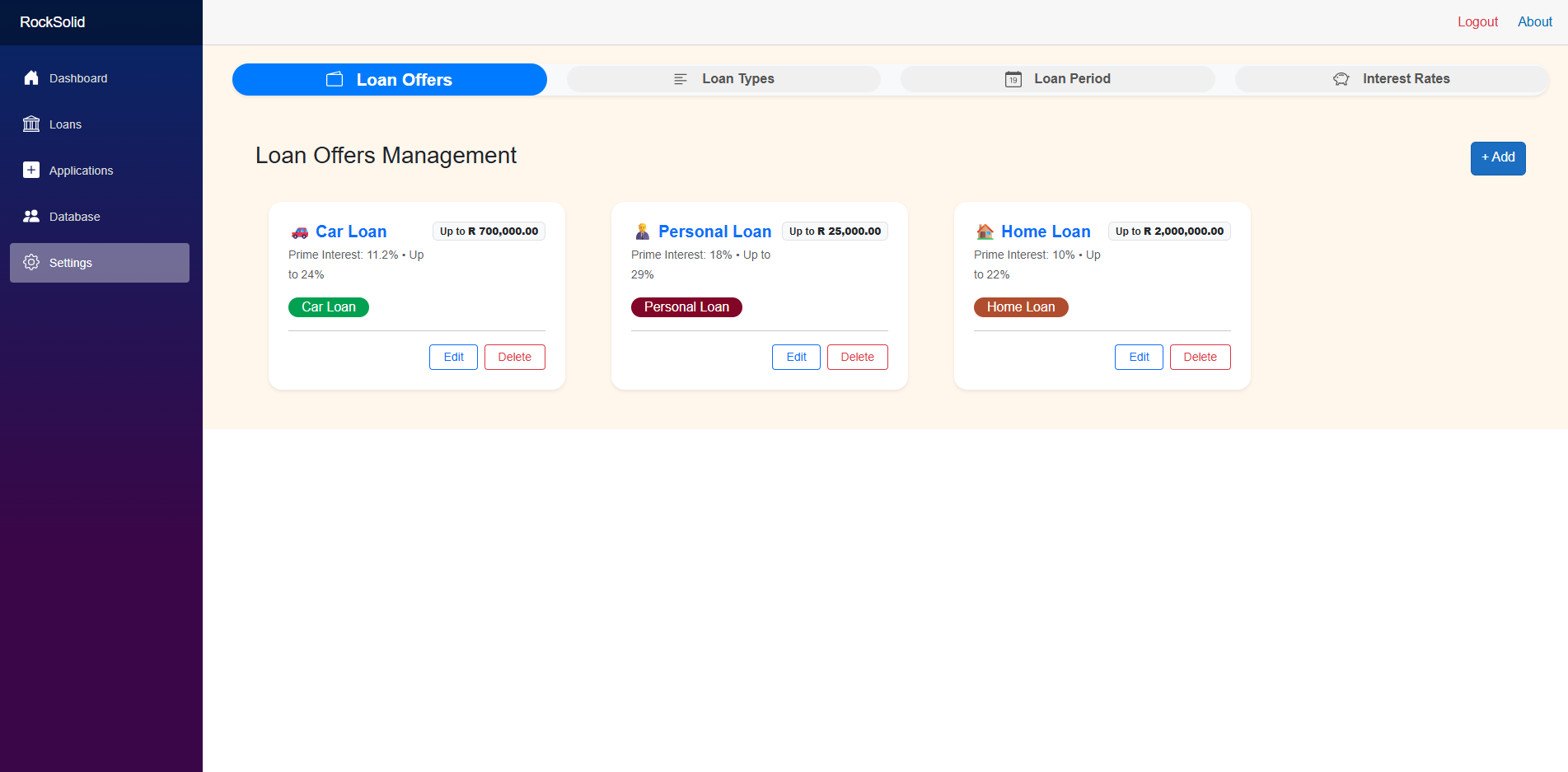The height and width of the screenshot is (772, 1568).
Task: Click the piggy bank icon on Interest Rates
Action: coord(1341,79)
